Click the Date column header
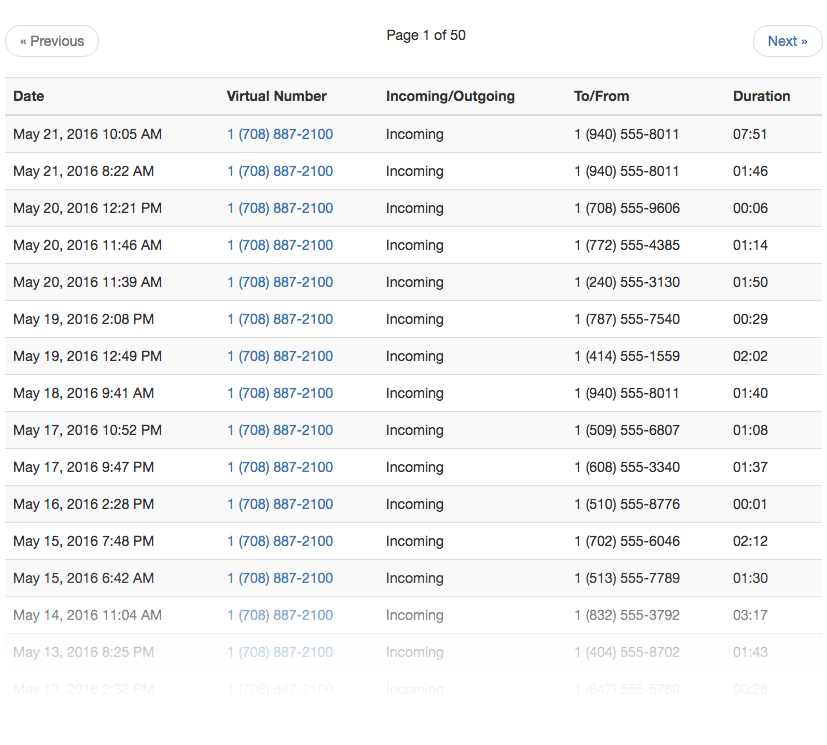827x745 pixels. (x=28, y=96)
